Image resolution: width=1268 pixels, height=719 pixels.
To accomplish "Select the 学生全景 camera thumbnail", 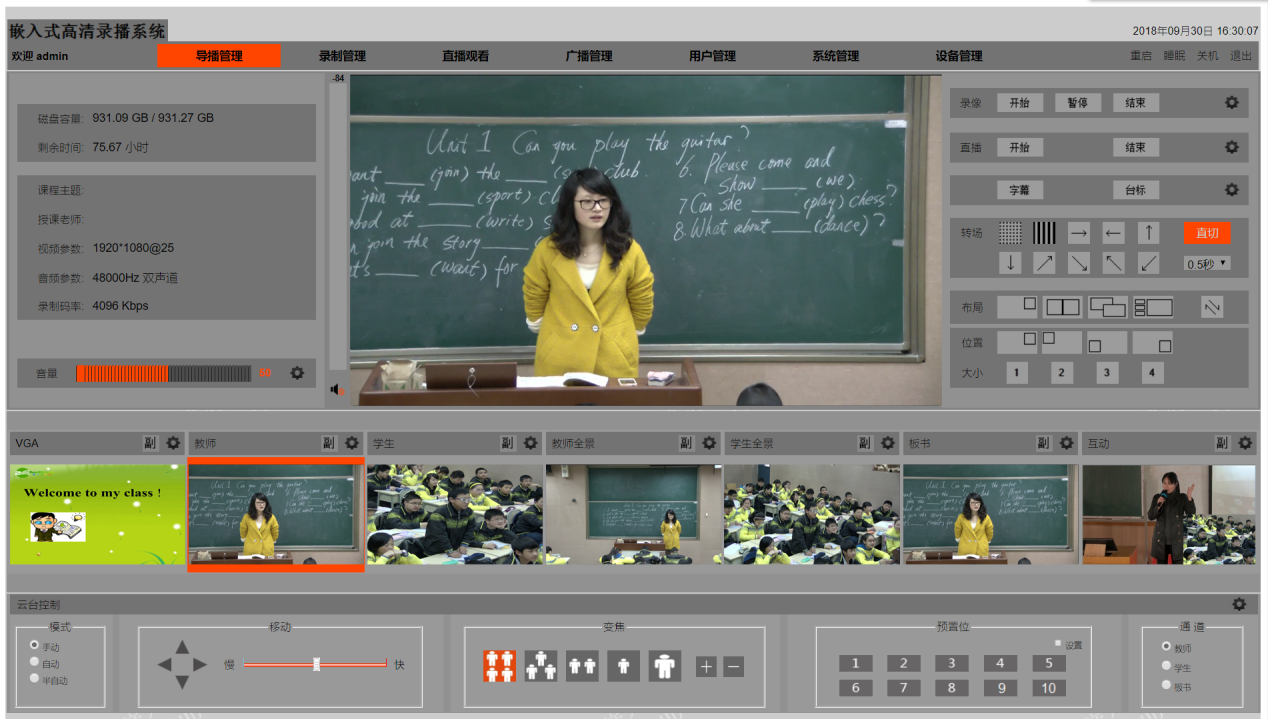I will (812, 515).
